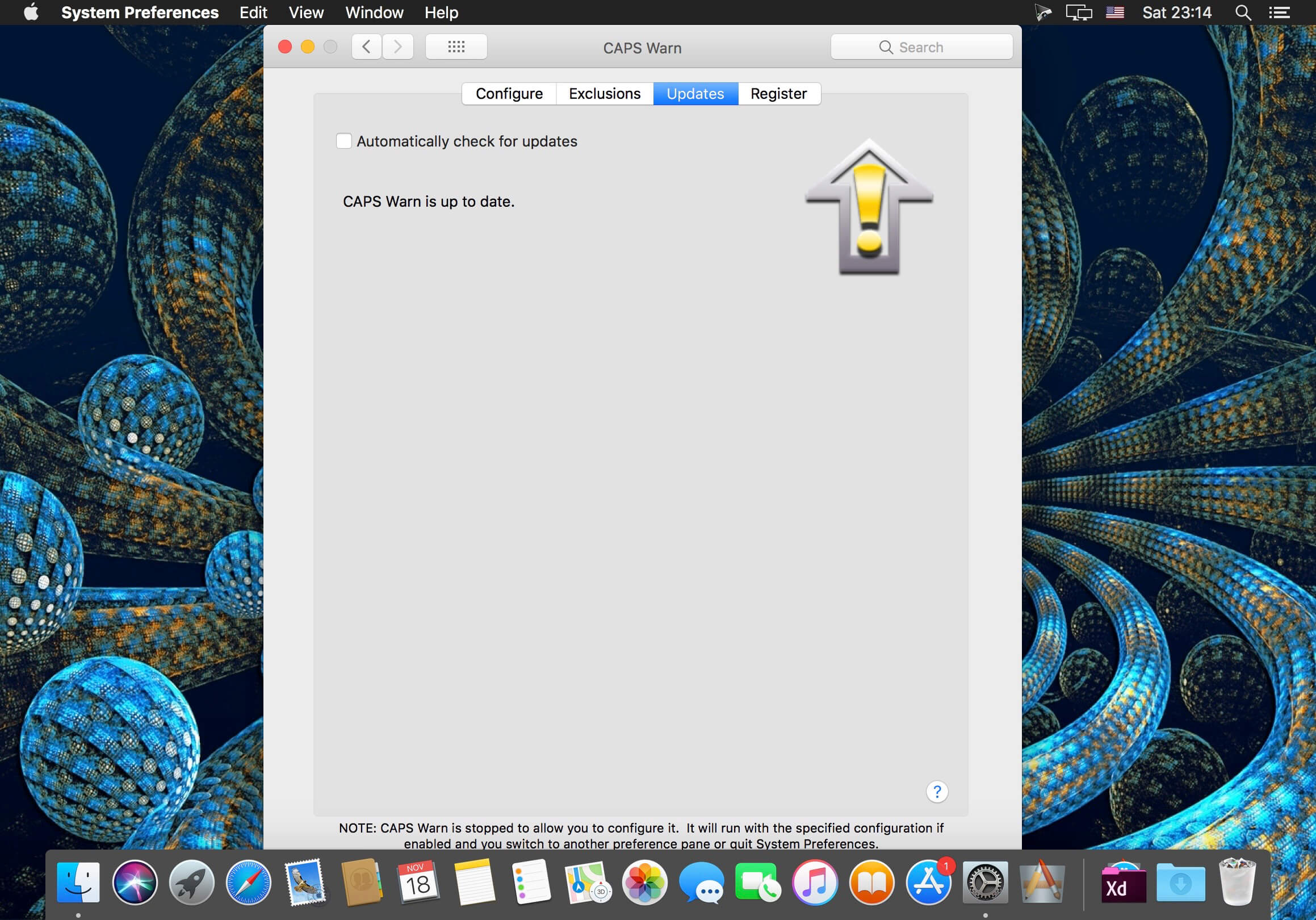Screen dimensions: 1316x920
Task: Enable Automatically check for updates checkbox
Action: 344,141
